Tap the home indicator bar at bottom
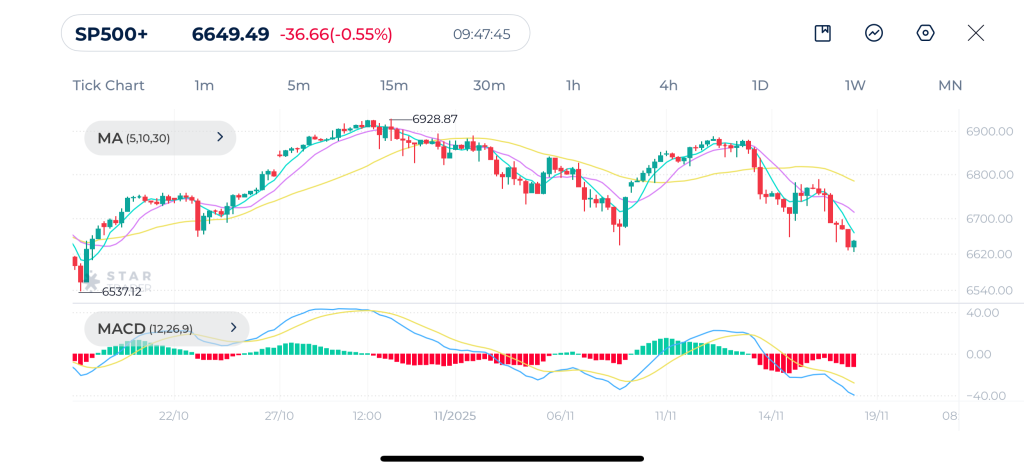Image resolution: width=1024 pixels, height=471 pixels. click(x=512, y=459)
